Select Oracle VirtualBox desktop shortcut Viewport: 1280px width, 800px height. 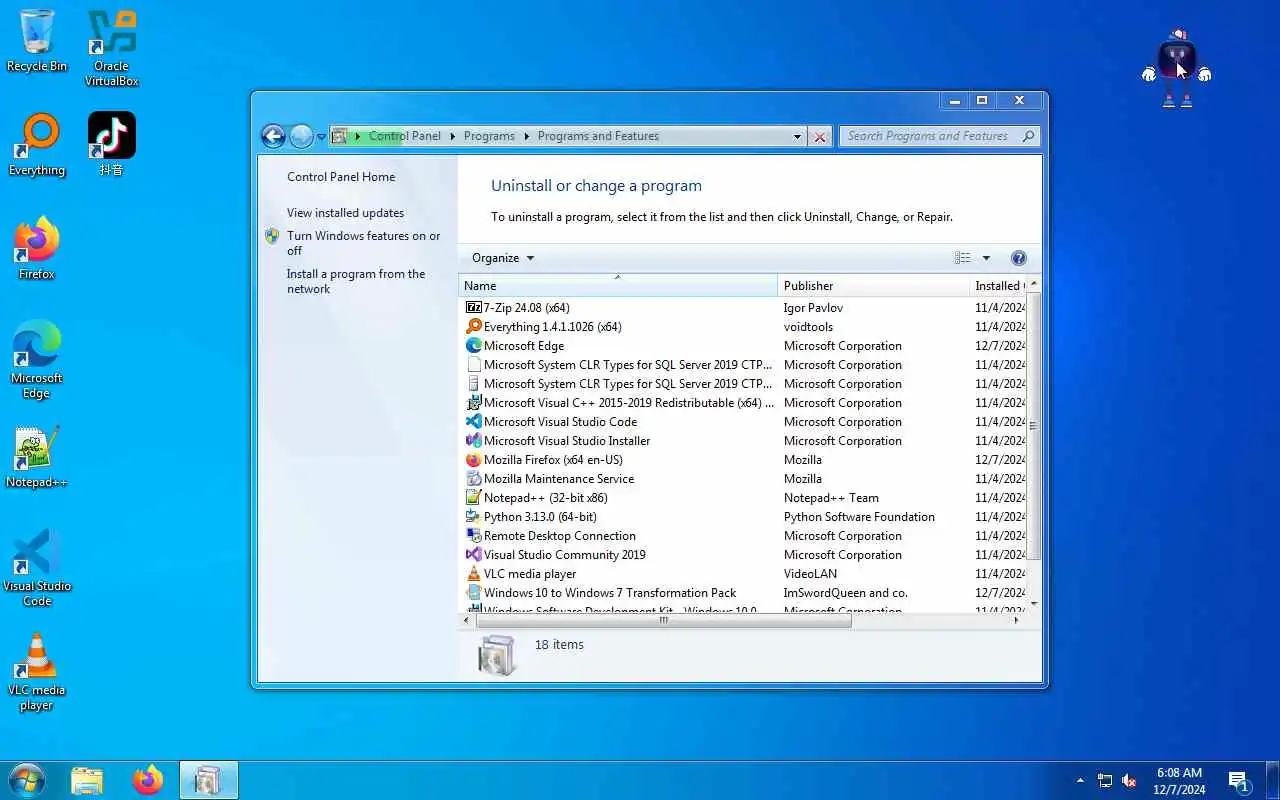tap(111, 48)
